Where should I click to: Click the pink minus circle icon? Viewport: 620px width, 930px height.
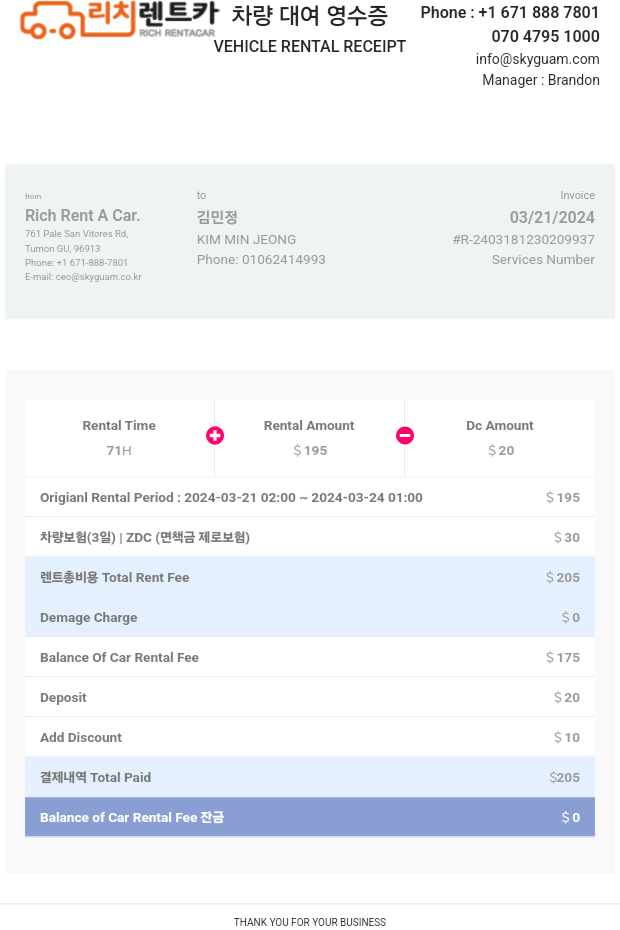405,436
